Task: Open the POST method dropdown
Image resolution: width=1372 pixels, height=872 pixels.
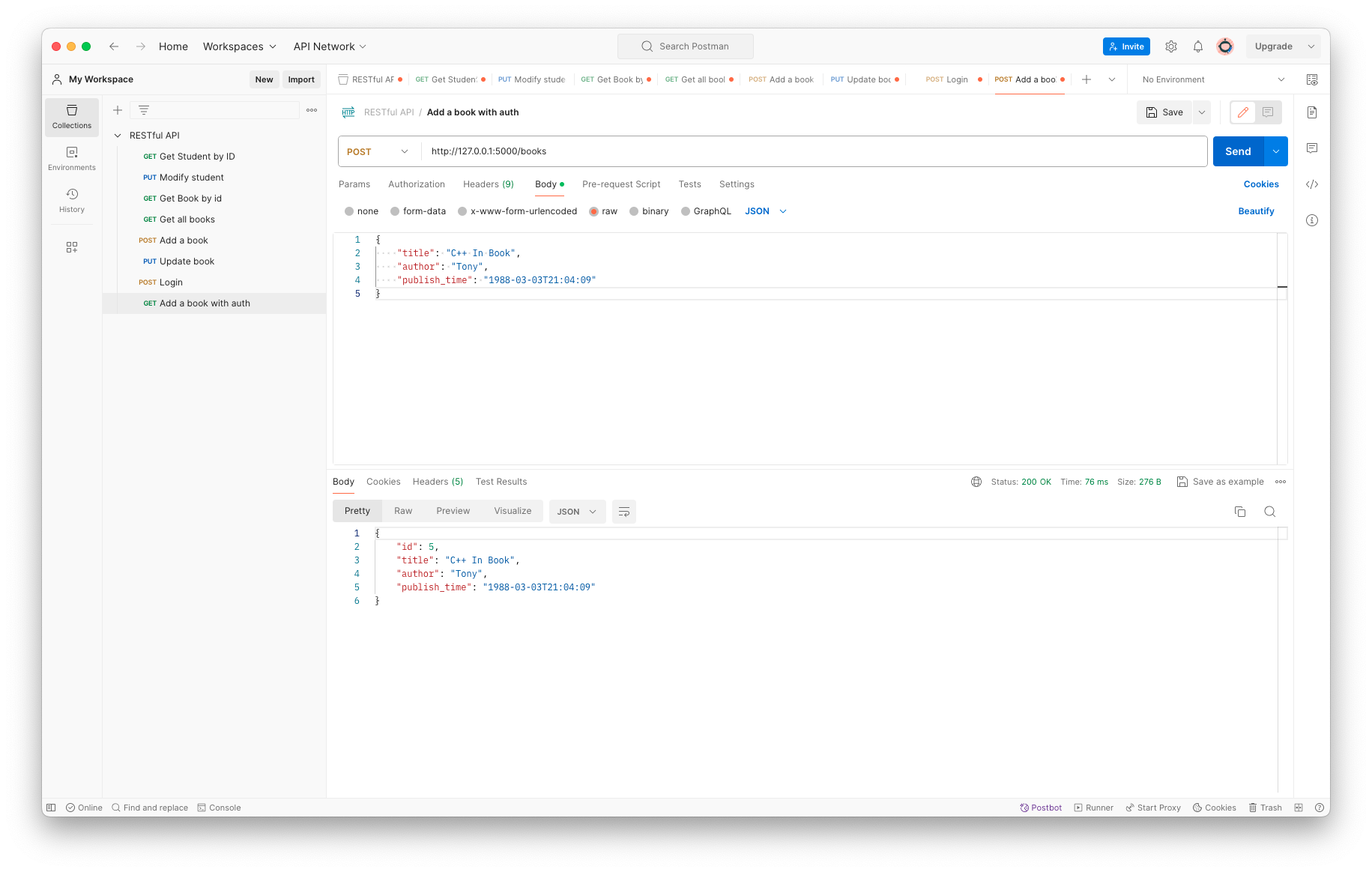Action: 378,151
